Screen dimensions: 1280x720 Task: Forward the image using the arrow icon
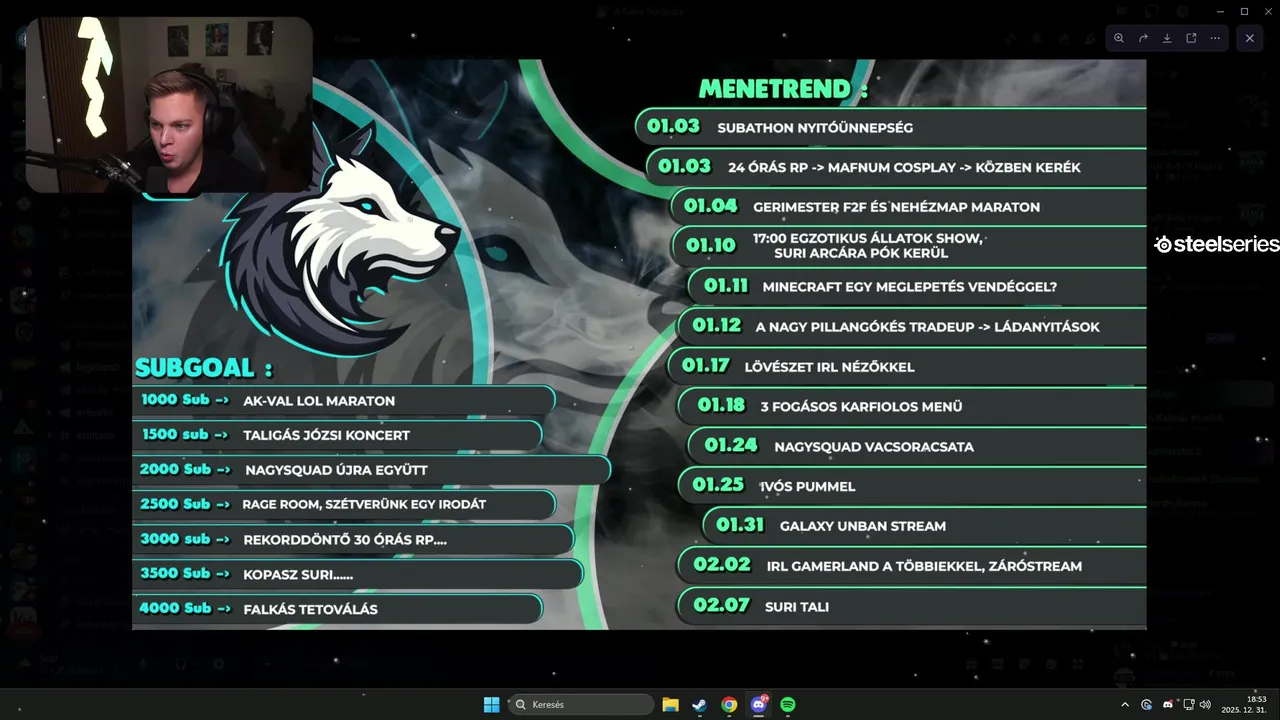tap(1143, 38)
